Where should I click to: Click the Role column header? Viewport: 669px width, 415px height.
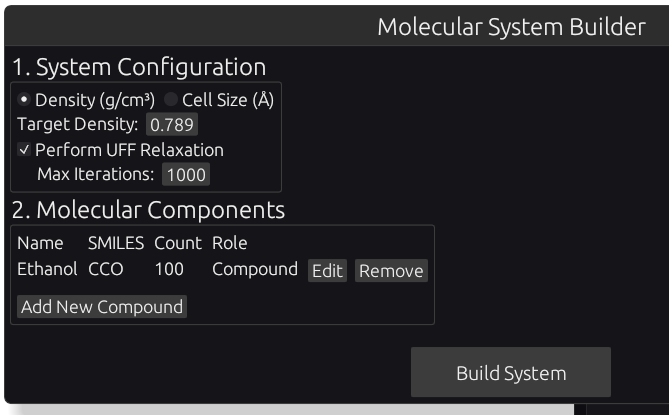(x=229, y=243)
